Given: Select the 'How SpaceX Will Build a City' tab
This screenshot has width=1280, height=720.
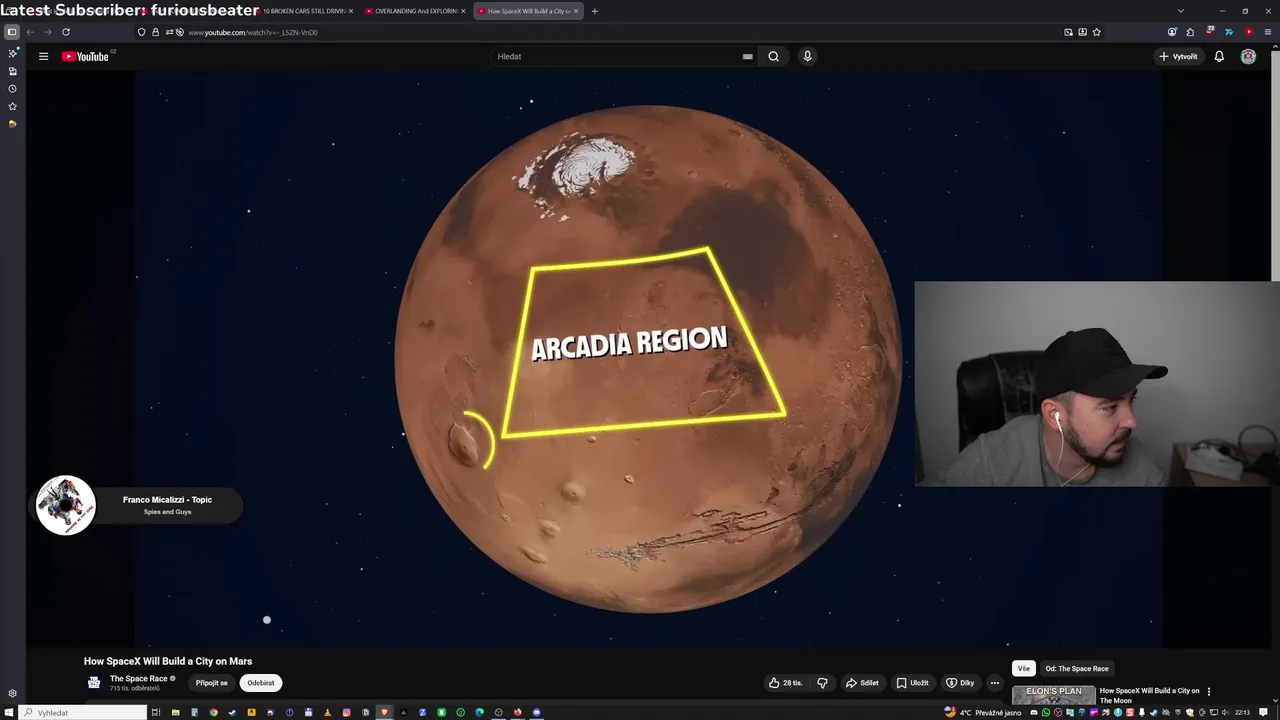Looking at the screenshot, I should click(x=527, y=11).
